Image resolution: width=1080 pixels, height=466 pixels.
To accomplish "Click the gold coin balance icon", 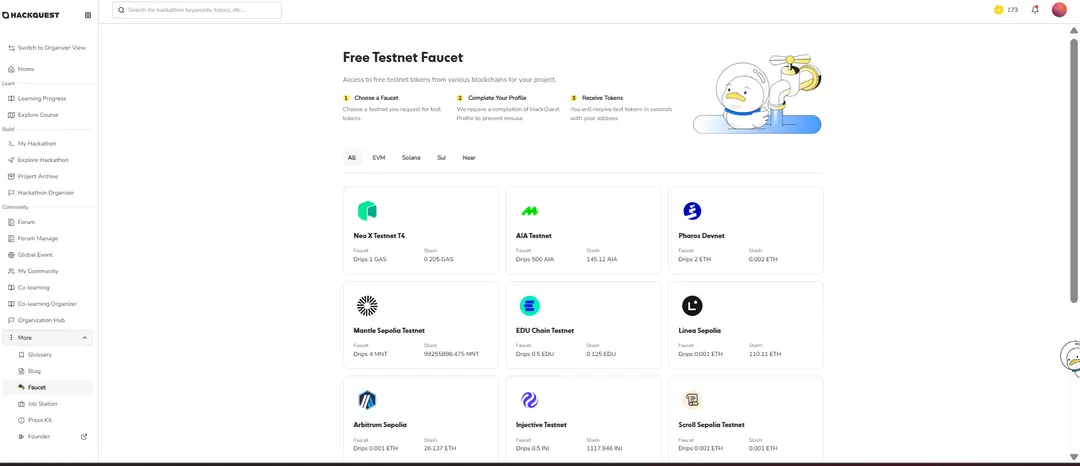I will click(998, 10).
